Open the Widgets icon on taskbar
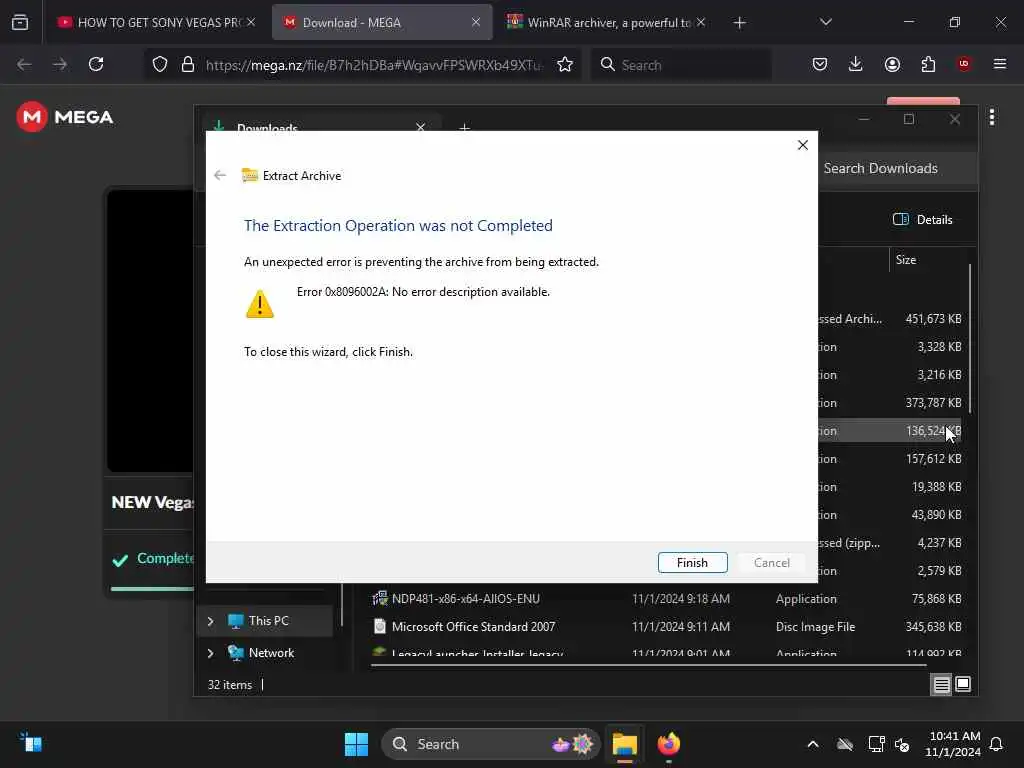 (x=31, y=743)
